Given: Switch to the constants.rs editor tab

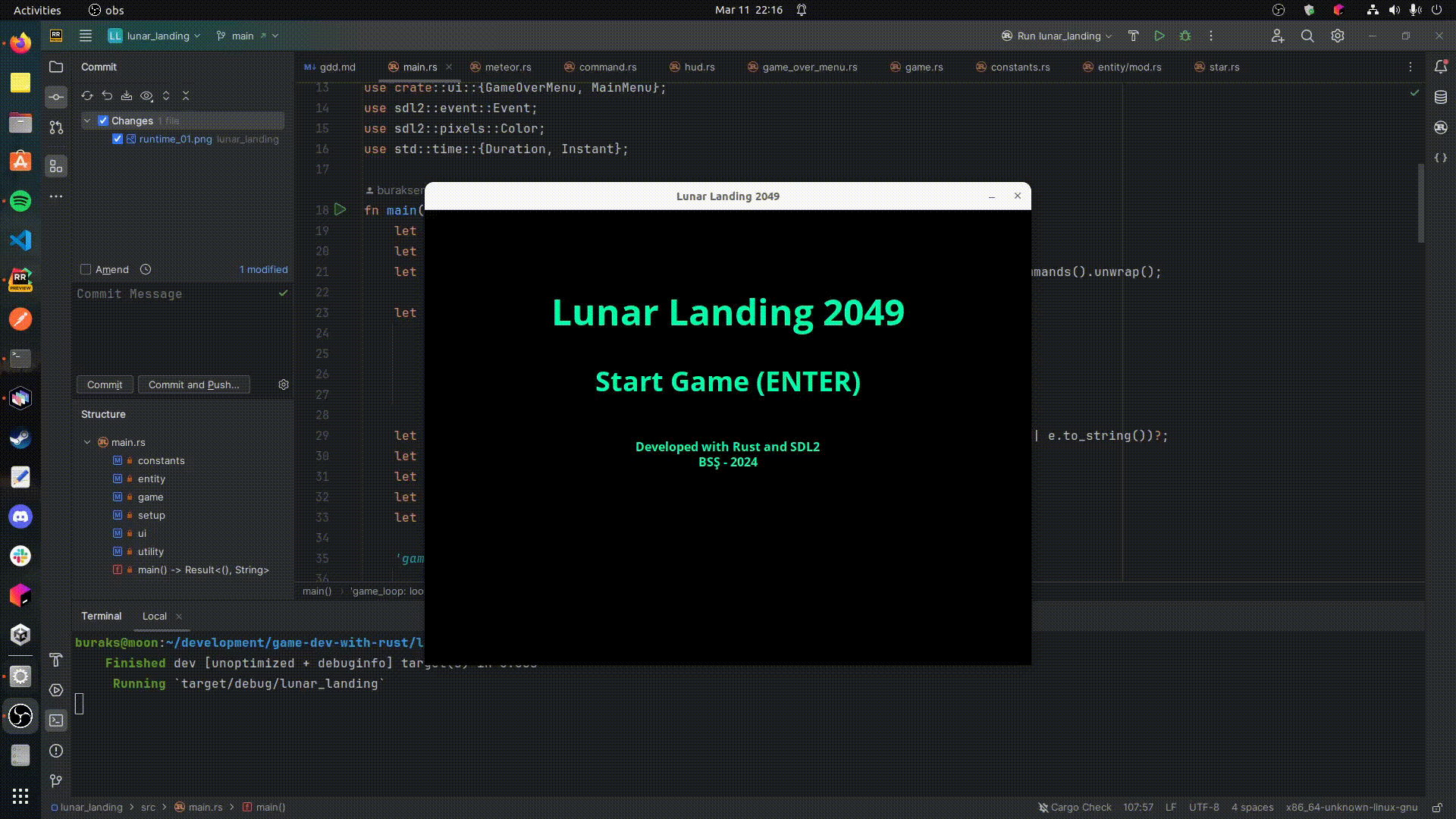Looking at the screenshot, I should click(x=1019, y=67).
